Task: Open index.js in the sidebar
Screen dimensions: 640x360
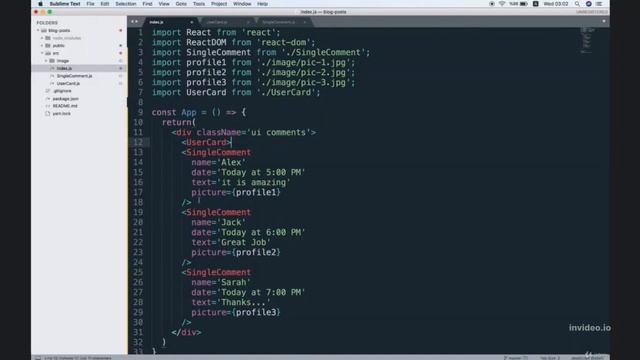Action: pyautogui.click(x=64, y=68)
